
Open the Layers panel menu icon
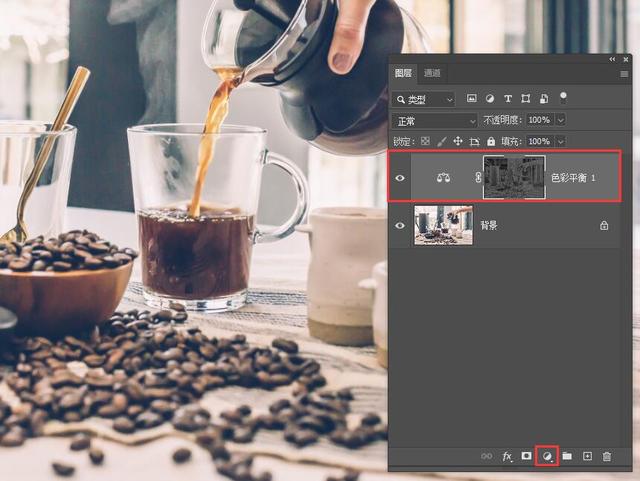pos(624,74)
